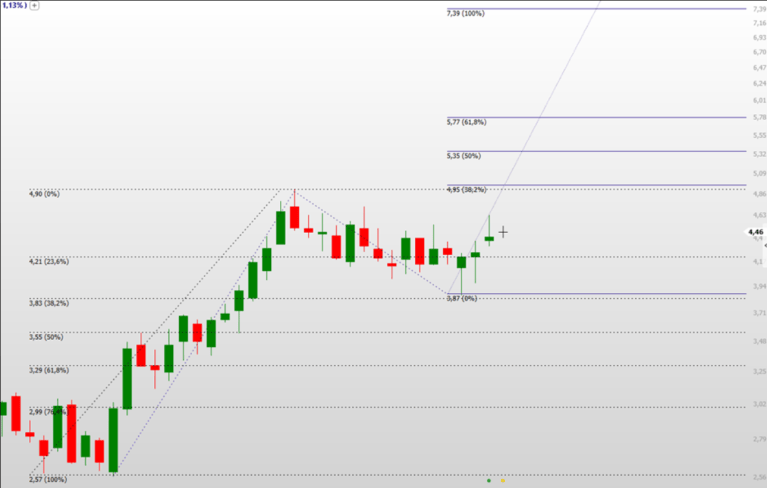The image size is (767, 488).
Task: Click the 4,90 (0%) retracement label
Action: click(x=44, y=194)
